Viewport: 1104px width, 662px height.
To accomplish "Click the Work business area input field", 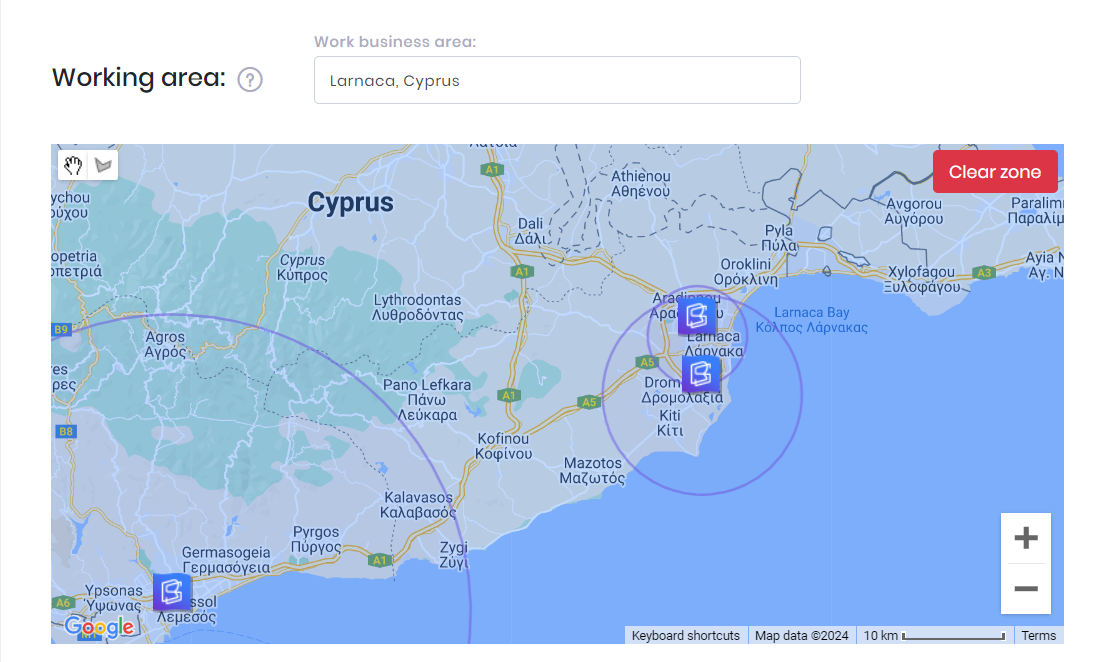I will click(557, 80).
